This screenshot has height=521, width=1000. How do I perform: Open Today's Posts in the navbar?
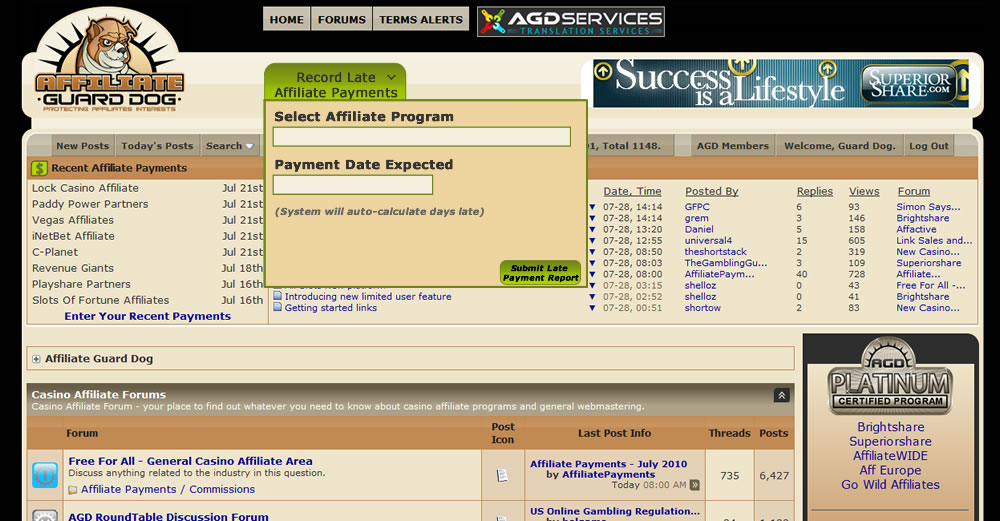coord(157,145)
